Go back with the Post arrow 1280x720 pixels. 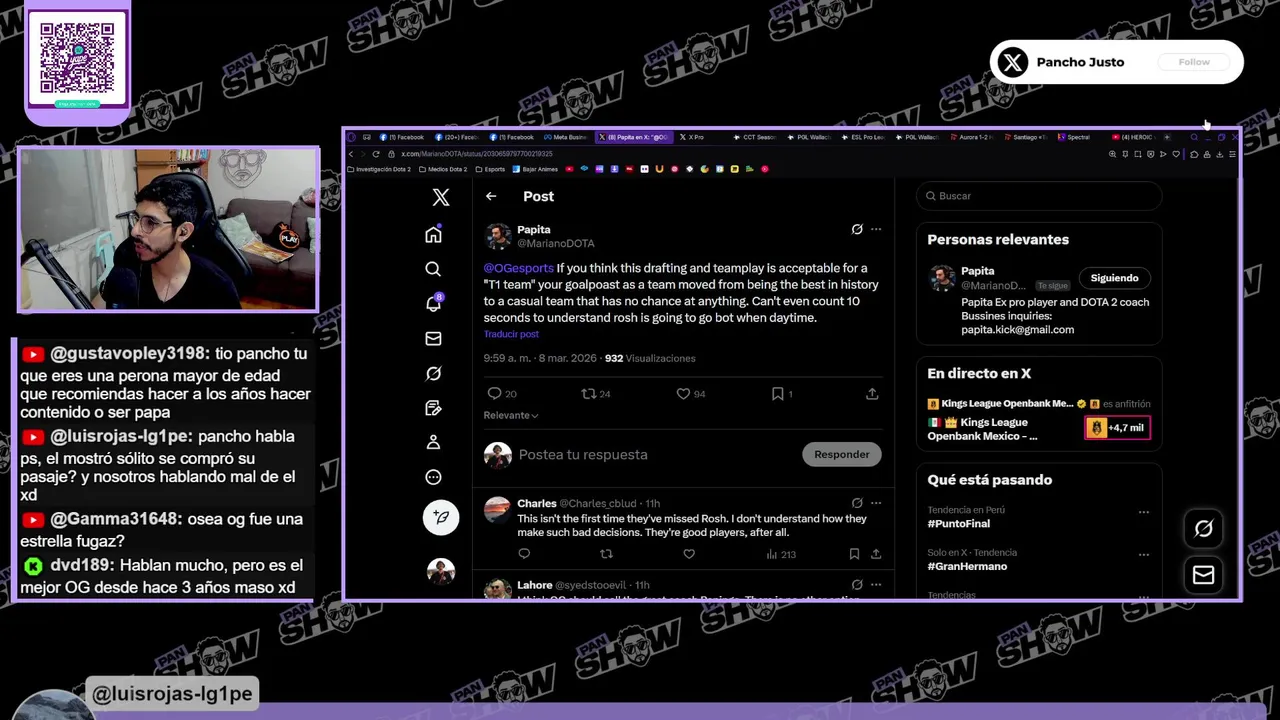pyautogui.click(x=491, y=196)
